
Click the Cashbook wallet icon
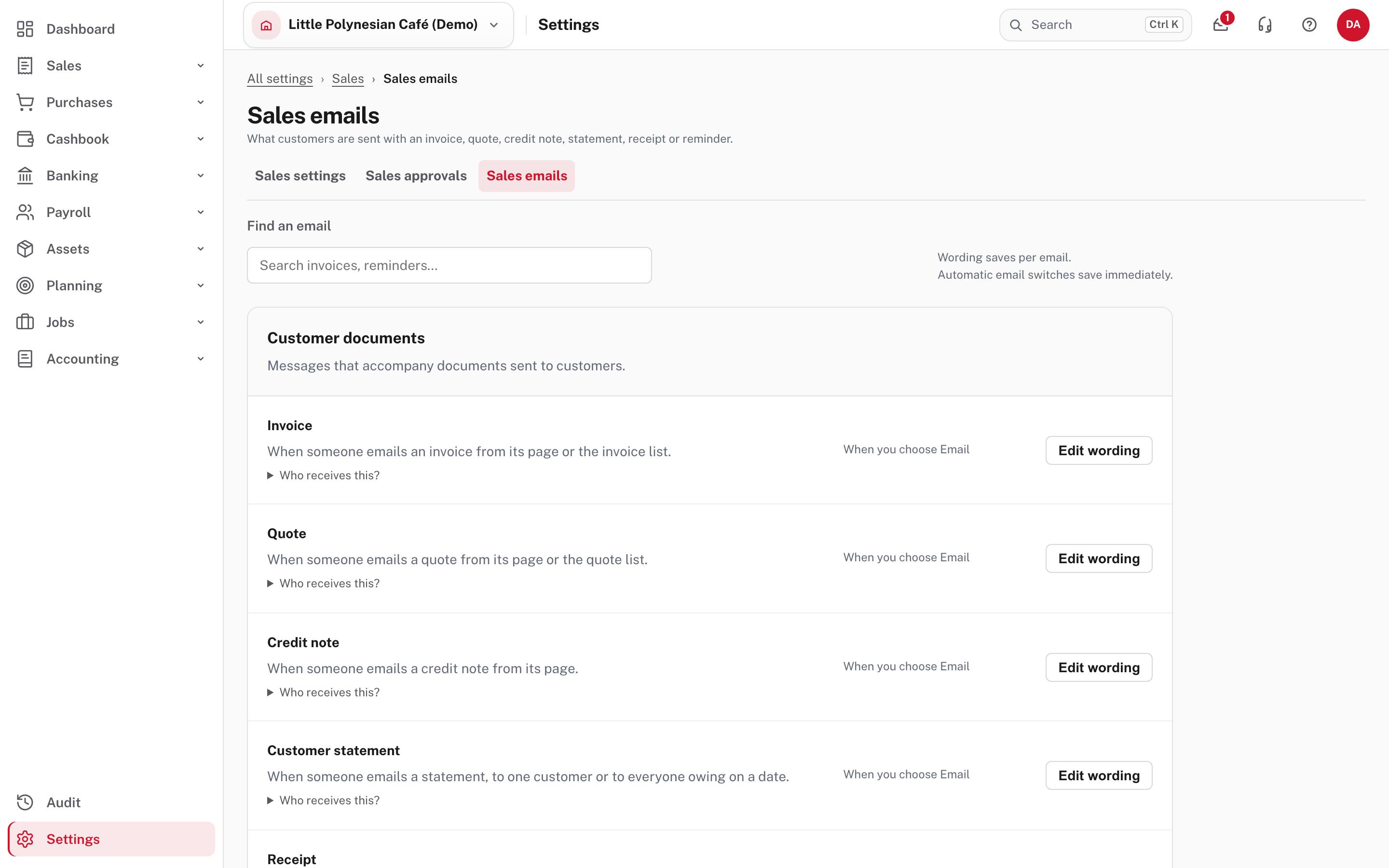tap(25, 139)
